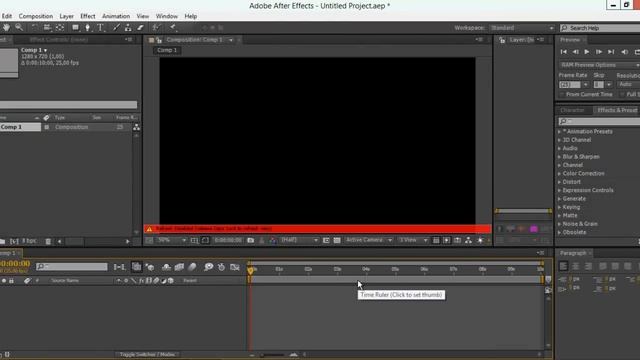This screenshot has height=360, width=640.
Task: Take a snapshot with camera icon
Action: (251, 240)
